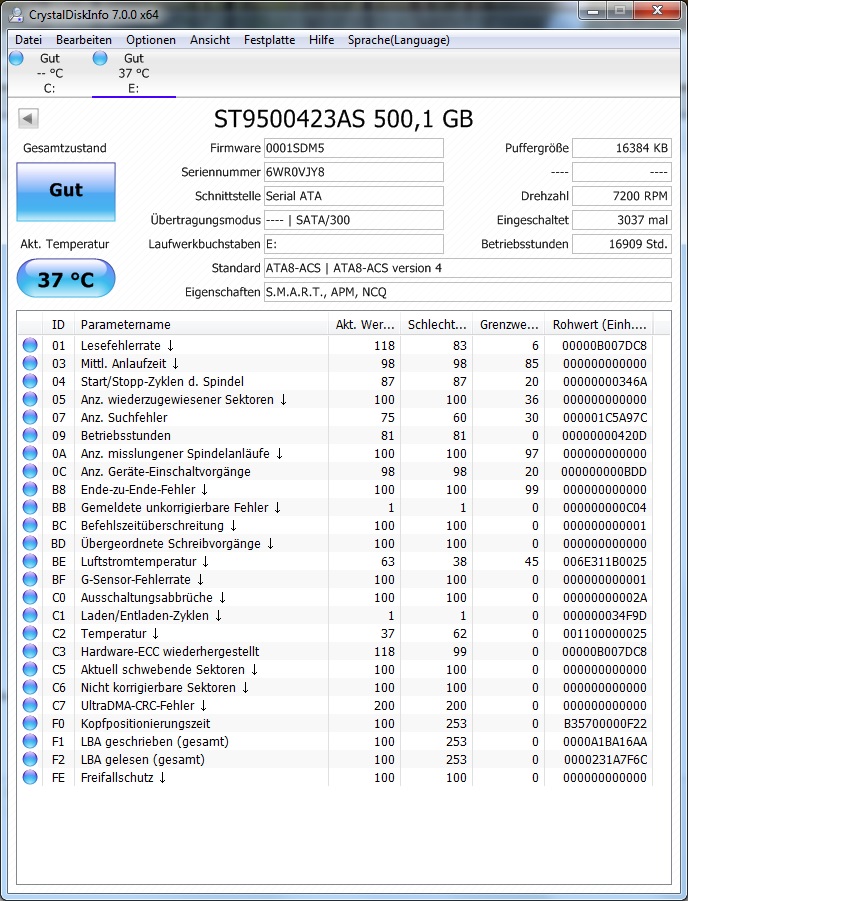Click the blue status icon for drive E:
Screen dimensions: 866x901
coord(100,58)
